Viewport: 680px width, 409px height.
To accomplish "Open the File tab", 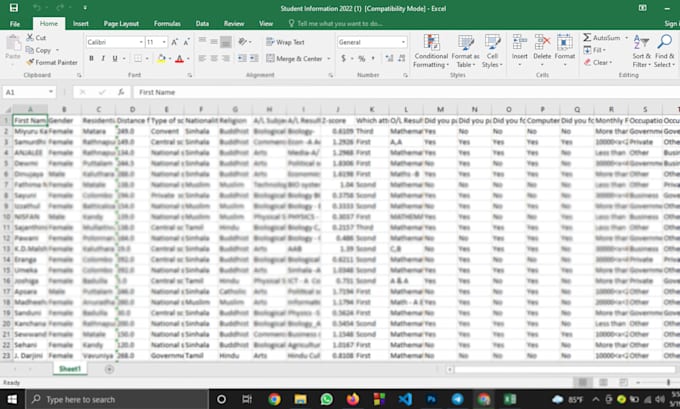I will point(15,23).
